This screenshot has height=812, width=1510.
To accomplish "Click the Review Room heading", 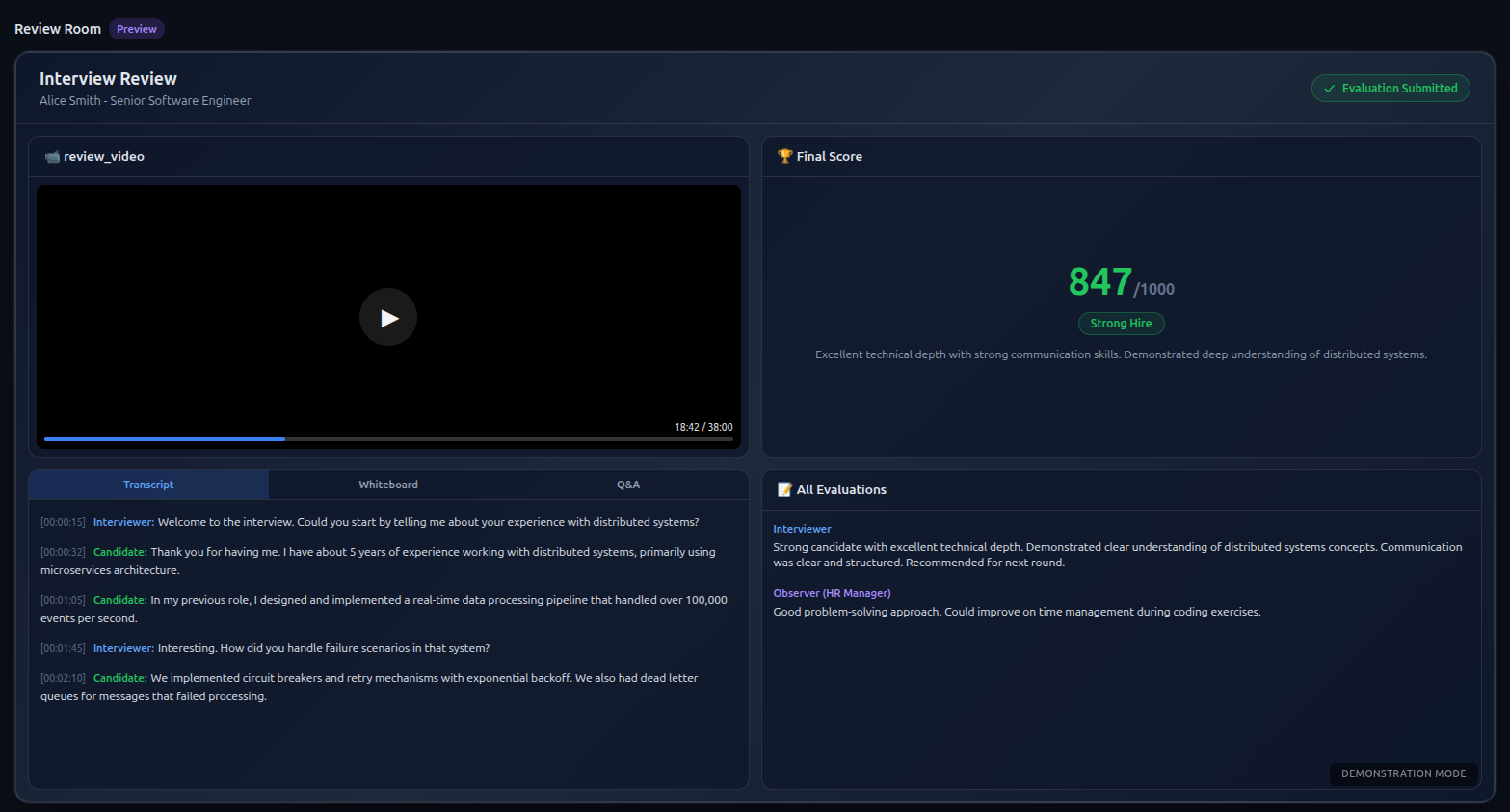I will click(58, 29).
